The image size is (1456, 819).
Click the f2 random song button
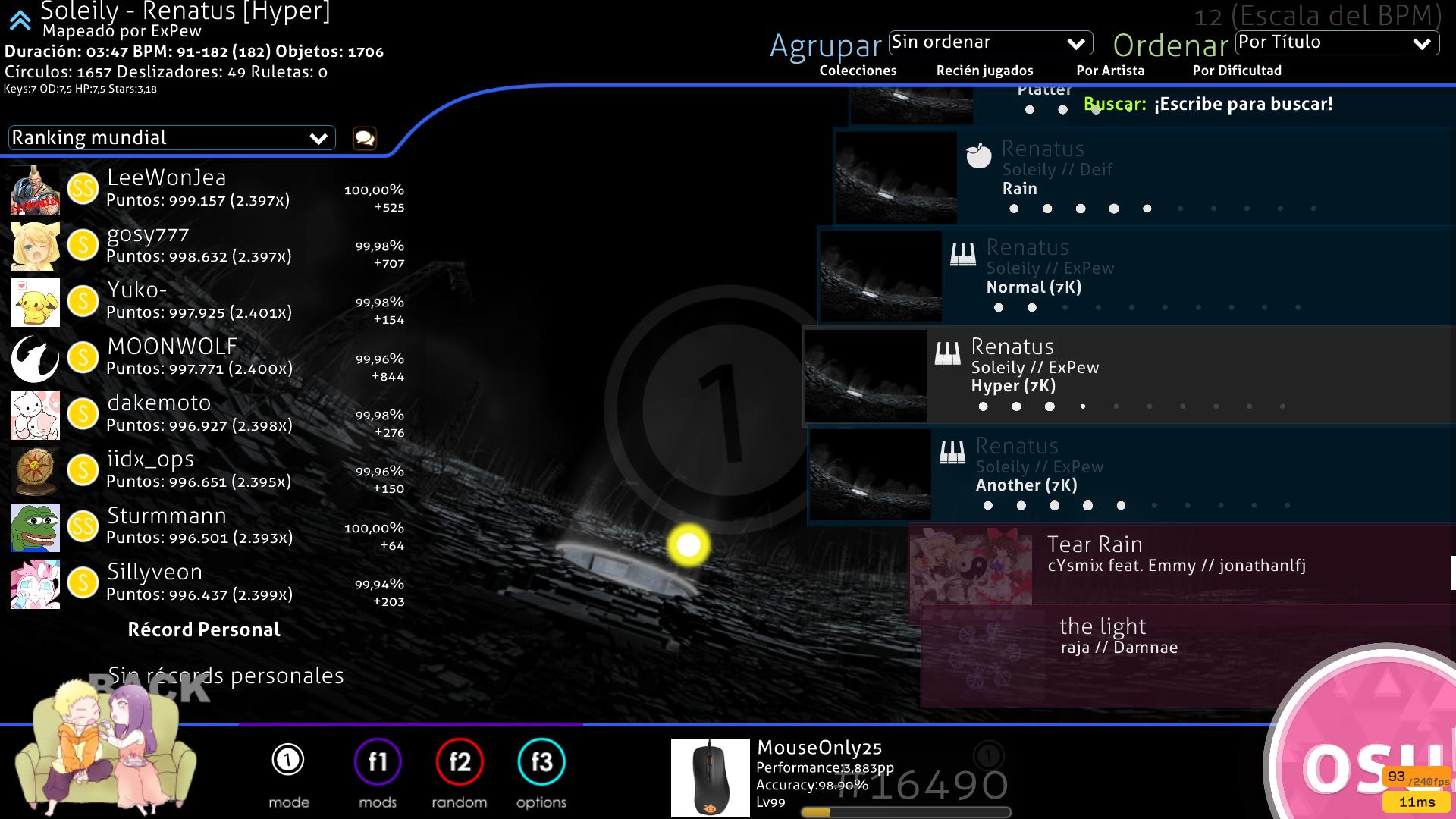tap(460, 761)
